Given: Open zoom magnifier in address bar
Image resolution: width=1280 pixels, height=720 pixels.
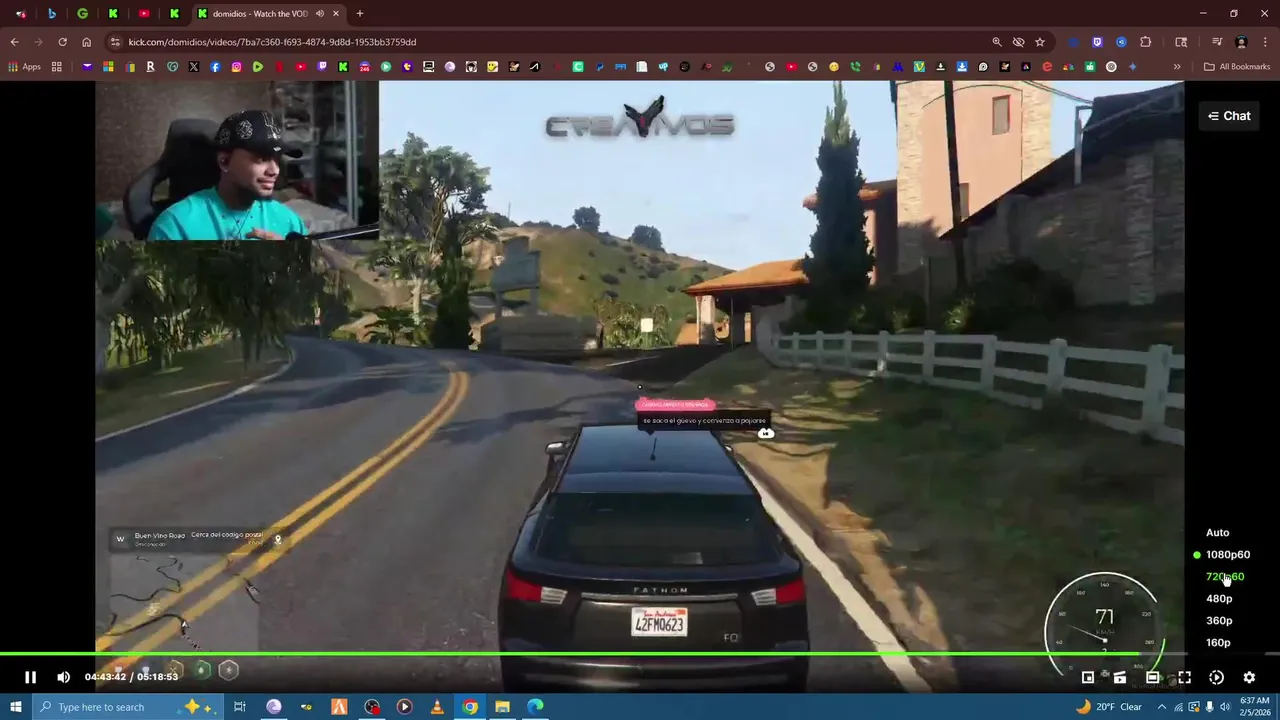Looking at the screenshot, I should coord(997,42).
